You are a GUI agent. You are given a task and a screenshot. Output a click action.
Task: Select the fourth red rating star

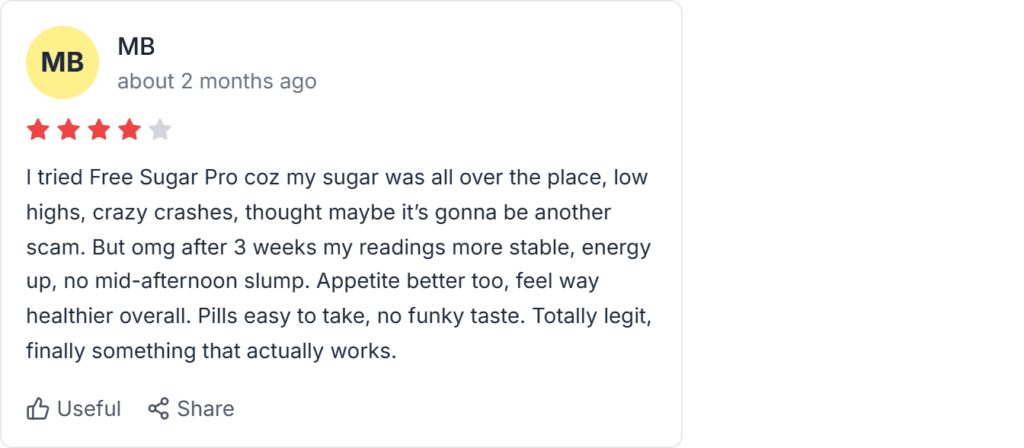tap(129, 130)
